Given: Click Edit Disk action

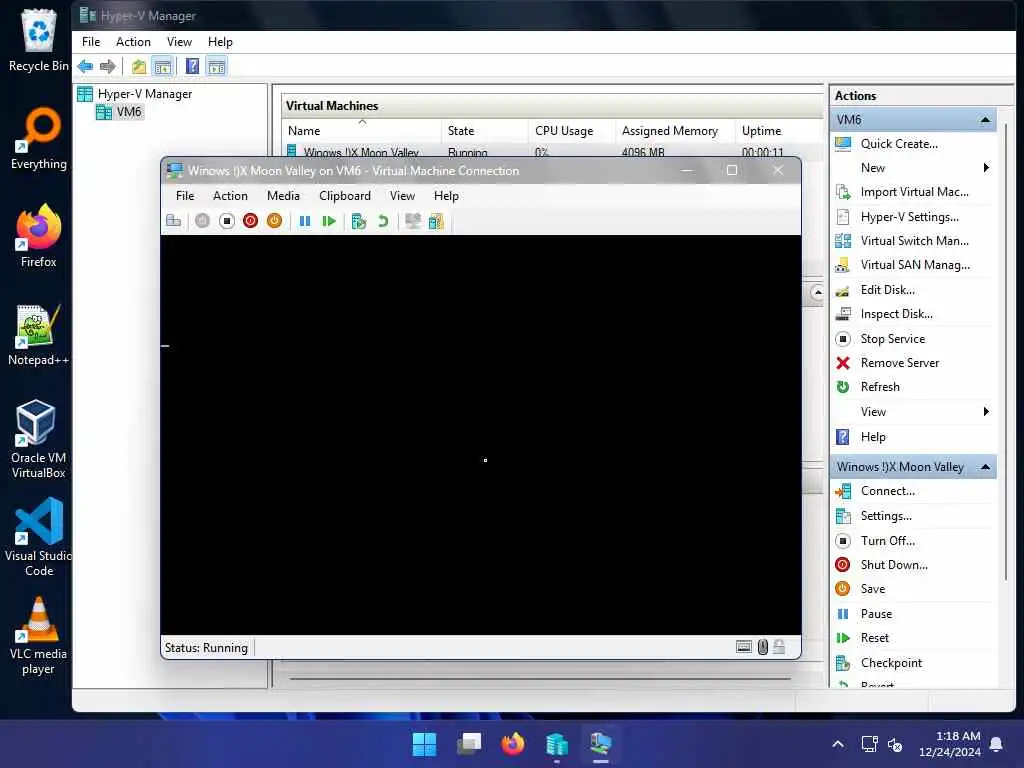Looking at the screenshot, I should pos(888,290).
